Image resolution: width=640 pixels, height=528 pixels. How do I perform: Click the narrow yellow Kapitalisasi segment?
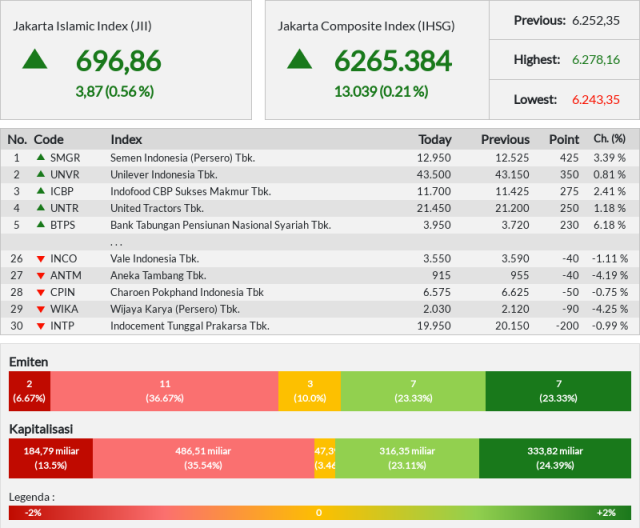325,458
